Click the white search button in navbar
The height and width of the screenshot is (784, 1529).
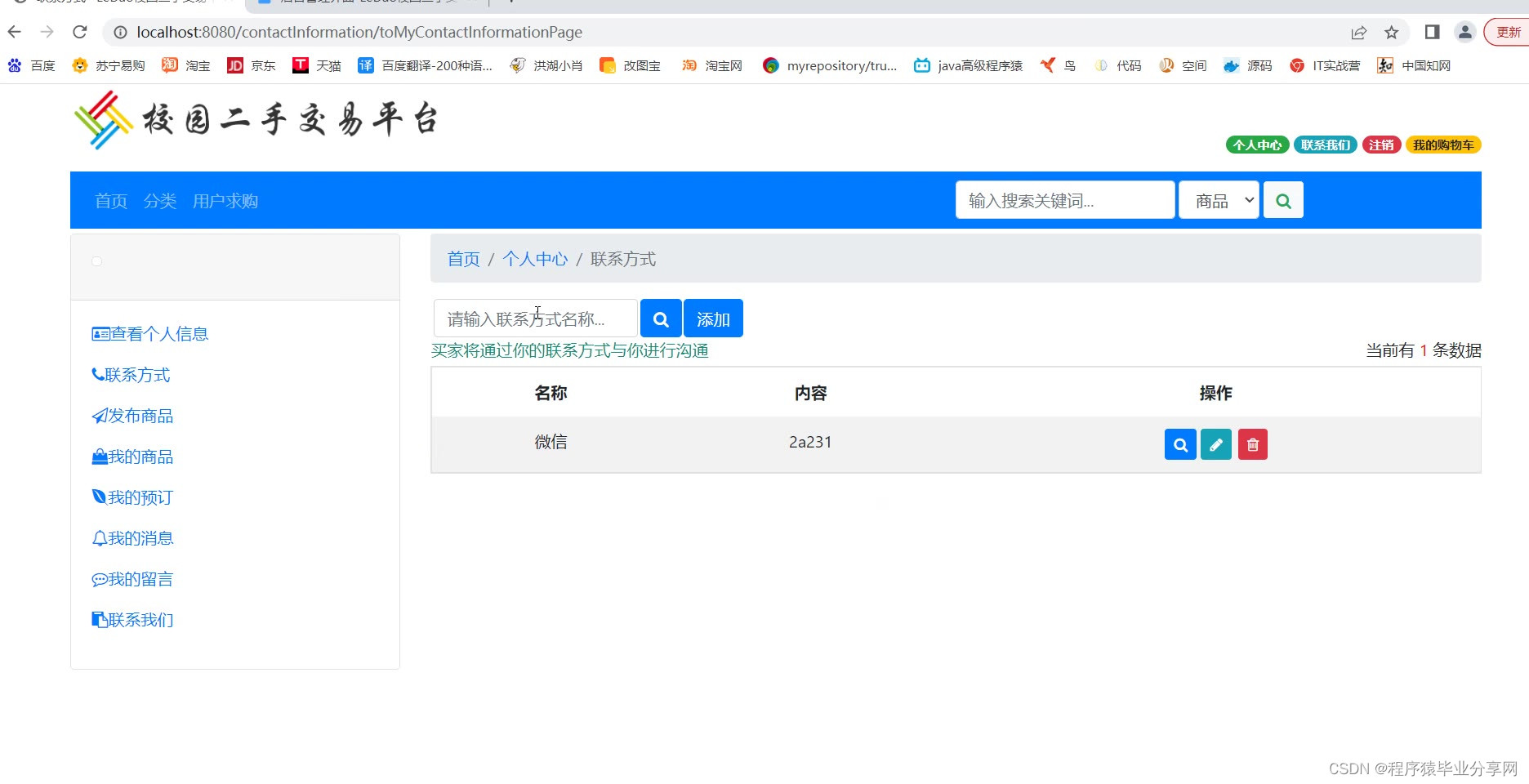point(1283,200)
